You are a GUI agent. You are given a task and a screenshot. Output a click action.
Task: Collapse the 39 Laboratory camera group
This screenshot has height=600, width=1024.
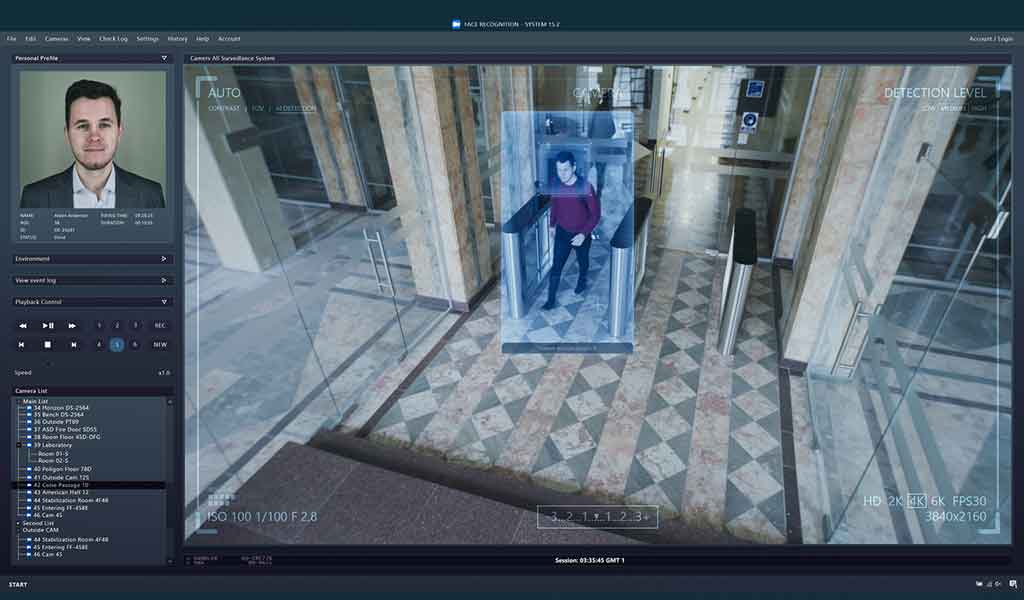point(18,445)
